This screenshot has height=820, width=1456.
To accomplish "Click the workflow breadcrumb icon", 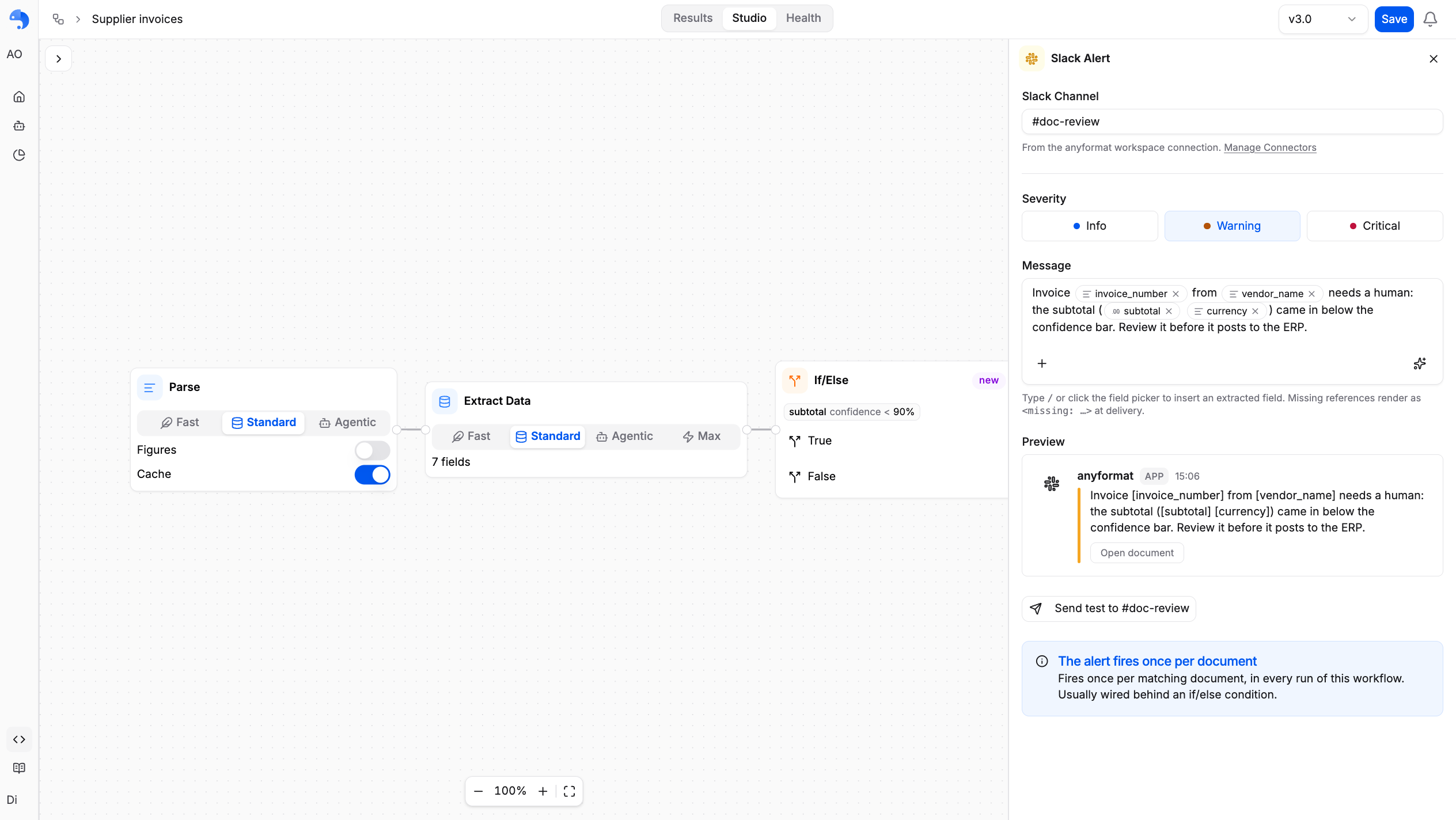I will pyautogui.click(x=58, y=19).
